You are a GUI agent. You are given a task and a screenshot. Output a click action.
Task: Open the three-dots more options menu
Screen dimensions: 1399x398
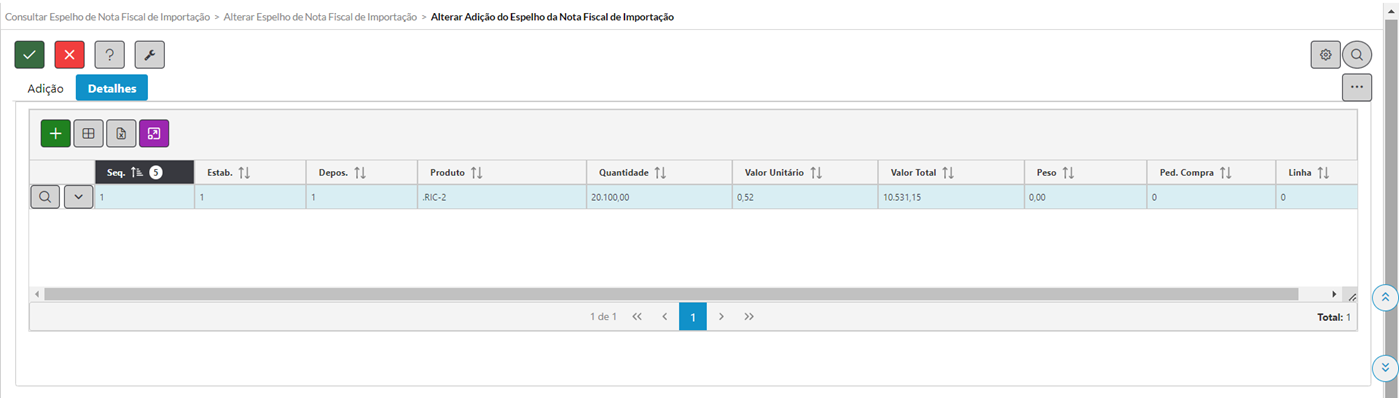1356,87
